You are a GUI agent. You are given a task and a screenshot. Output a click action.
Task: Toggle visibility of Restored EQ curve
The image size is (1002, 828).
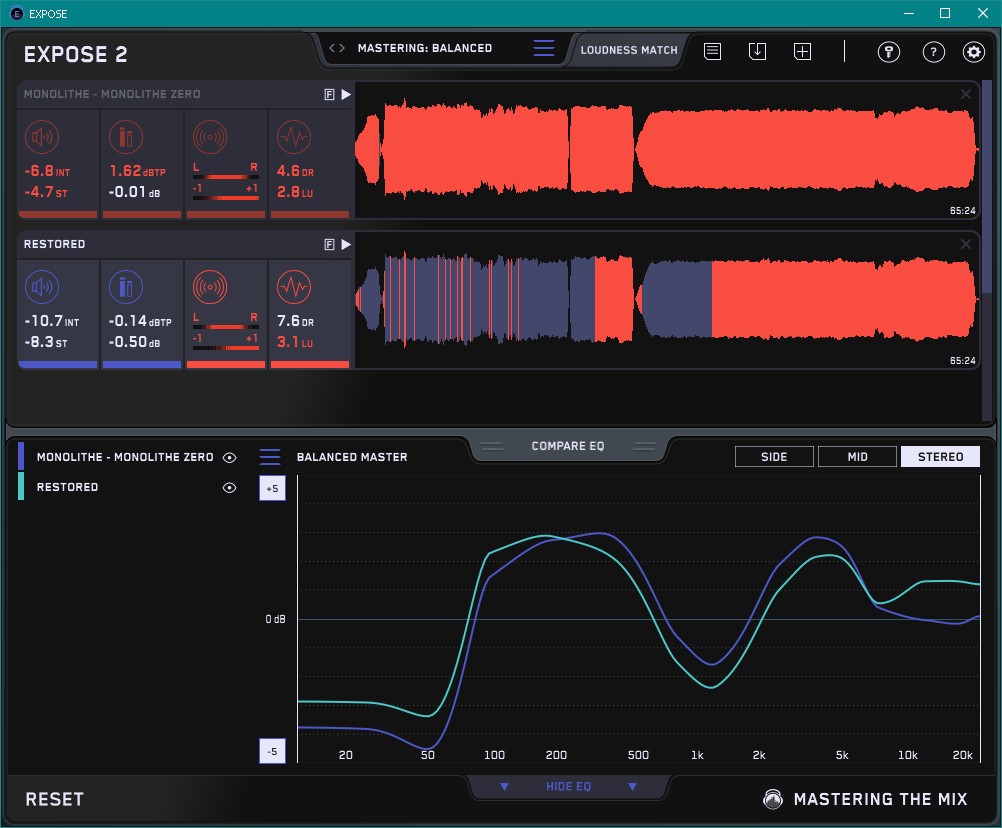point(230,487)
